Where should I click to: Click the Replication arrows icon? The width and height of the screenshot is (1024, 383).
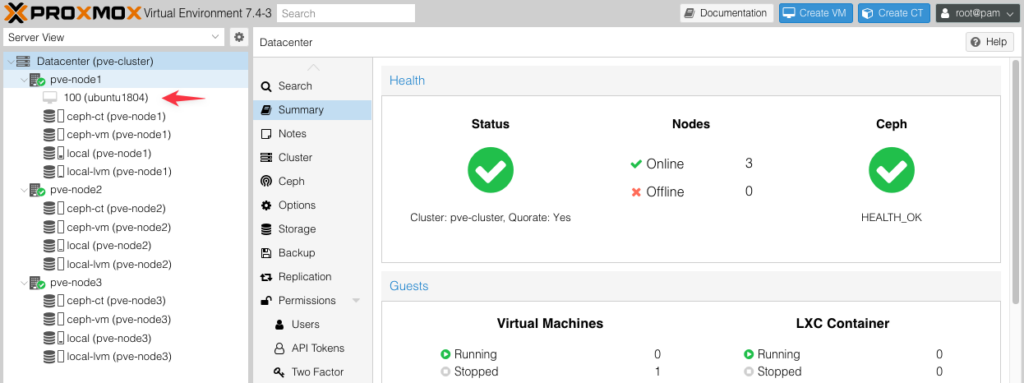[x=266, y=277]
